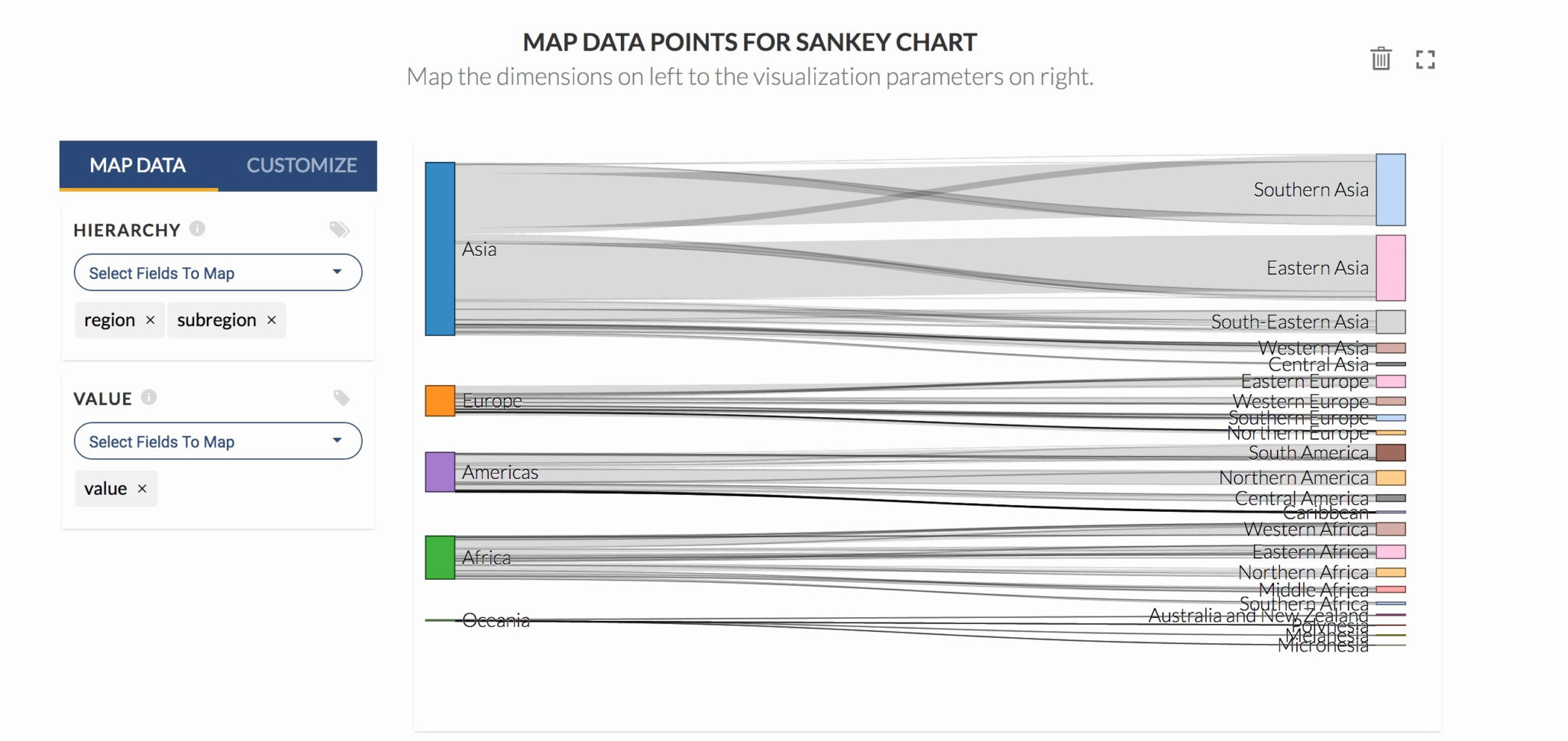Remove the value field with its × icon

(x=141, y=488)
